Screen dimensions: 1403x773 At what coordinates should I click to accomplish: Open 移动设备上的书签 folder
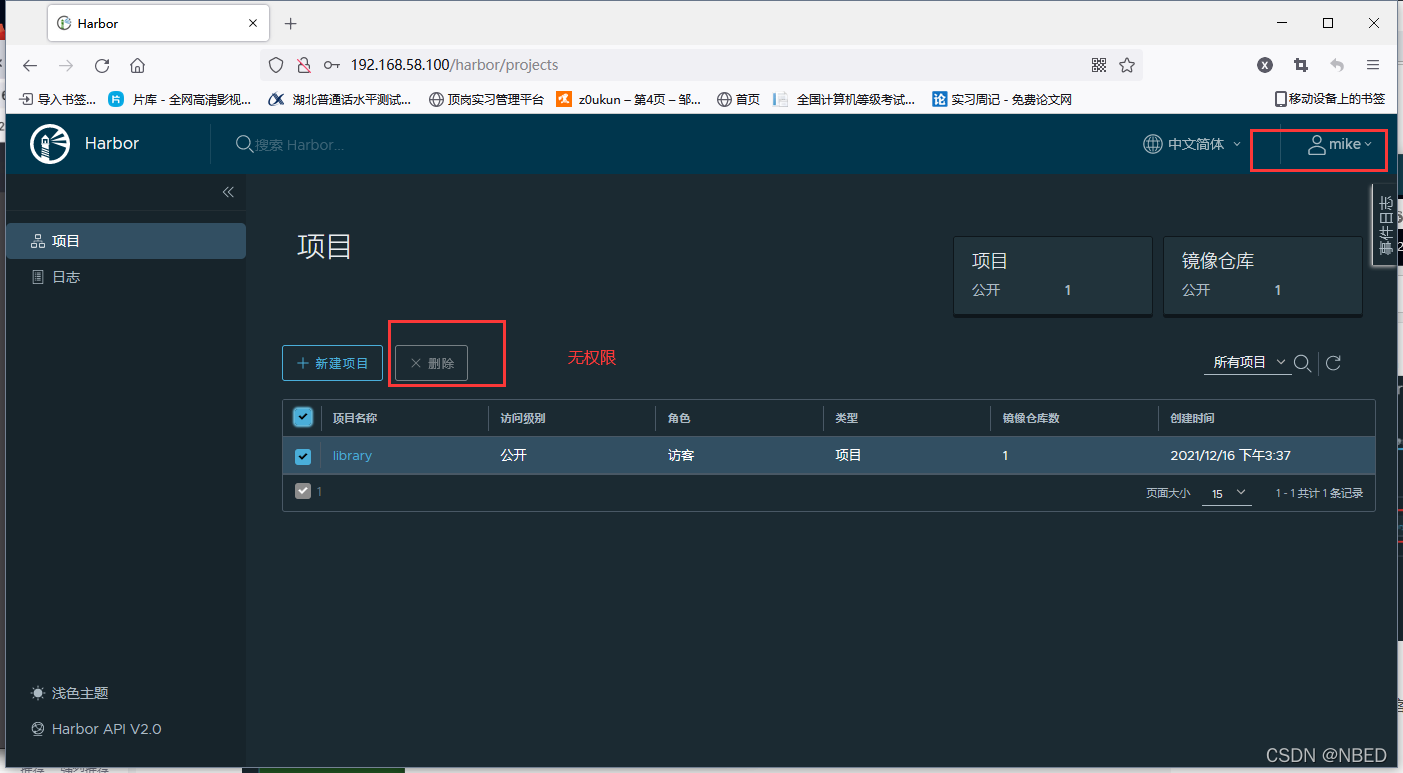click(1330, 99)
